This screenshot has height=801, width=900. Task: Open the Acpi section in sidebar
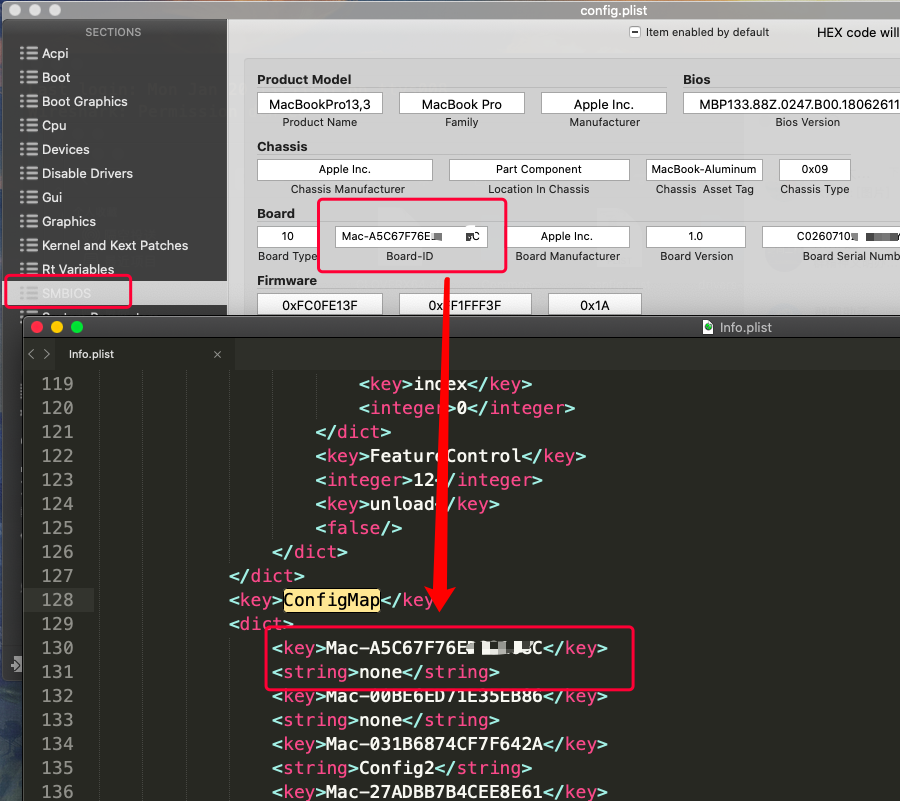[x=55, y=53]
